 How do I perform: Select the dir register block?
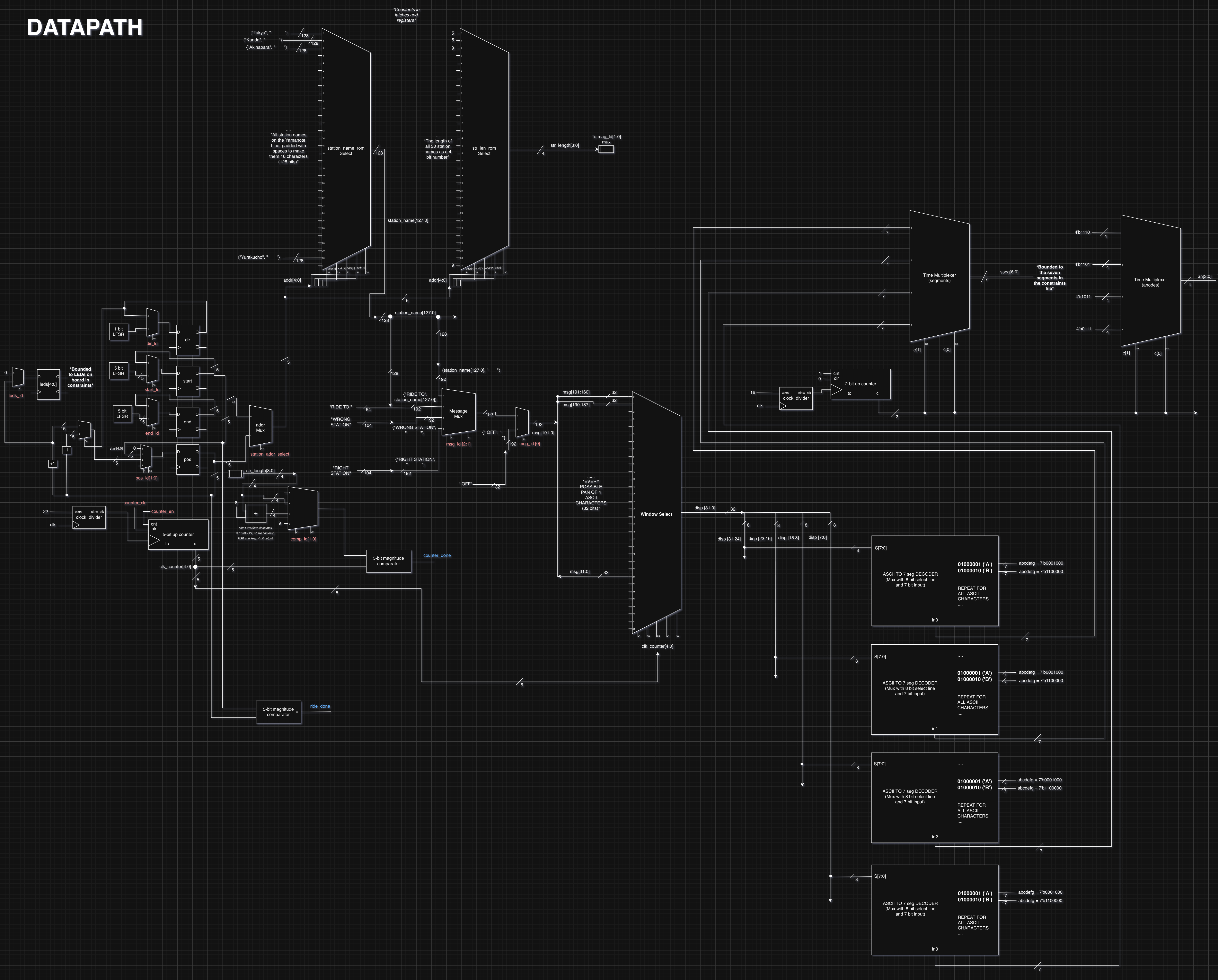coord(188,340)
